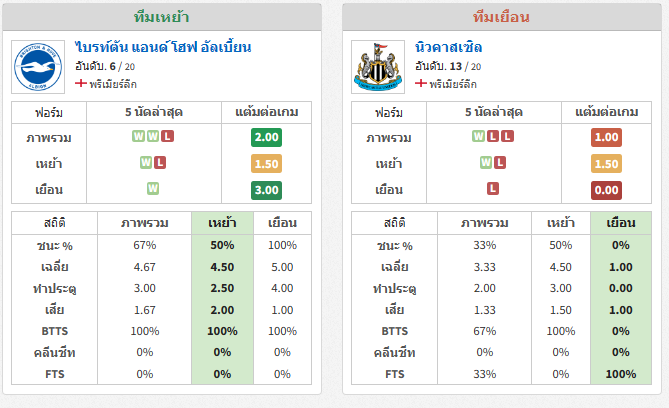Click Brighton's home form W badge

pos(146,163)
